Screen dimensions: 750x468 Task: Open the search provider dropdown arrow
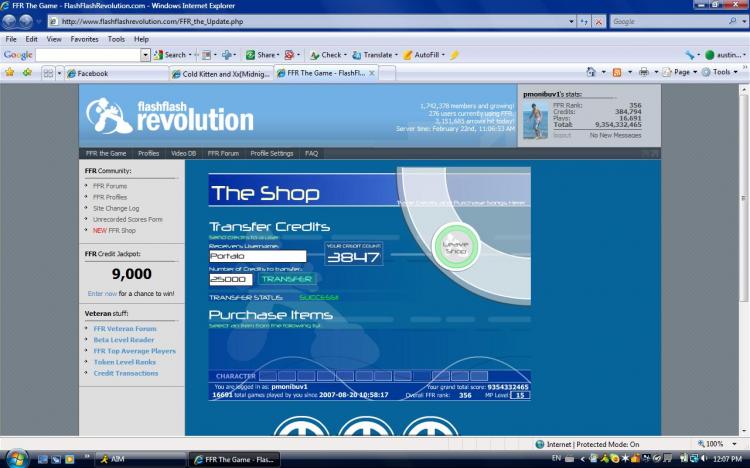(744, 22)
